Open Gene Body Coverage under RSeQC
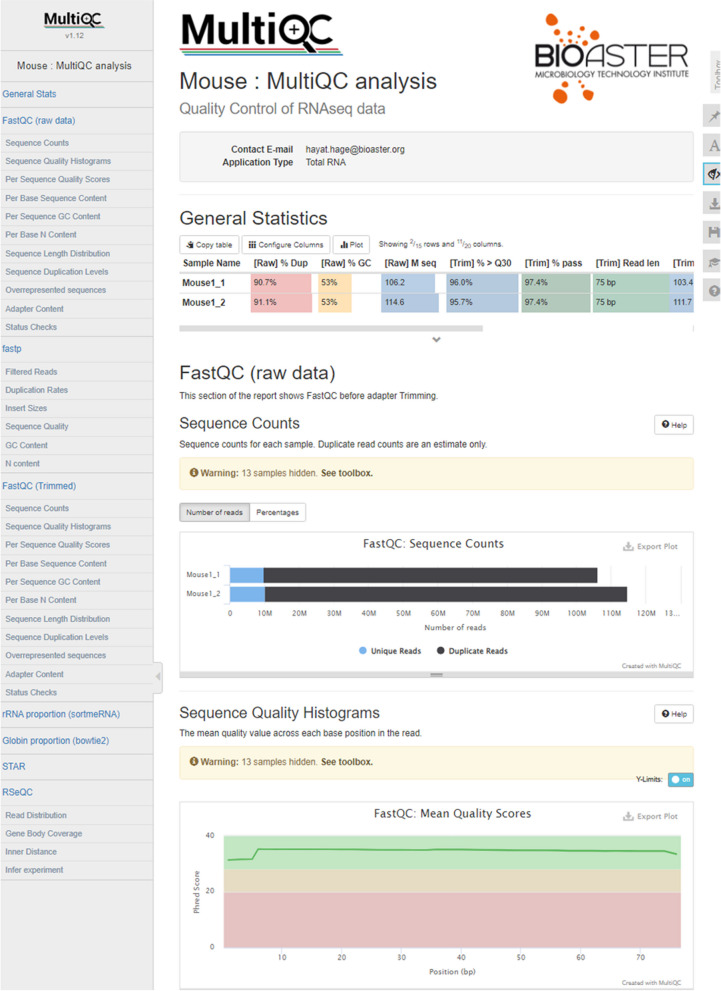The width and height of the screenshot is (721, 991). pyautogui.click(x=44, y=834)
